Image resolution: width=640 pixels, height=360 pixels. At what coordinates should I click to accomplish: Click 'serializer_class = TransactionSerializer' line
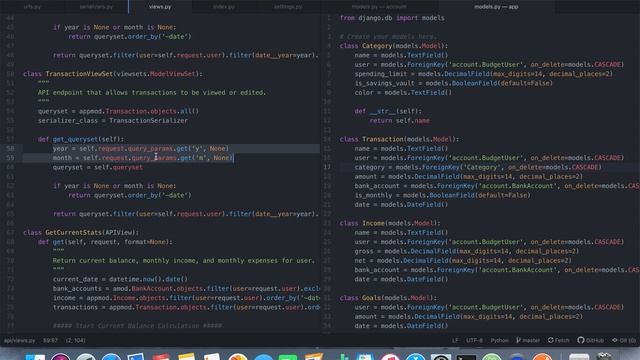(113, 121)
